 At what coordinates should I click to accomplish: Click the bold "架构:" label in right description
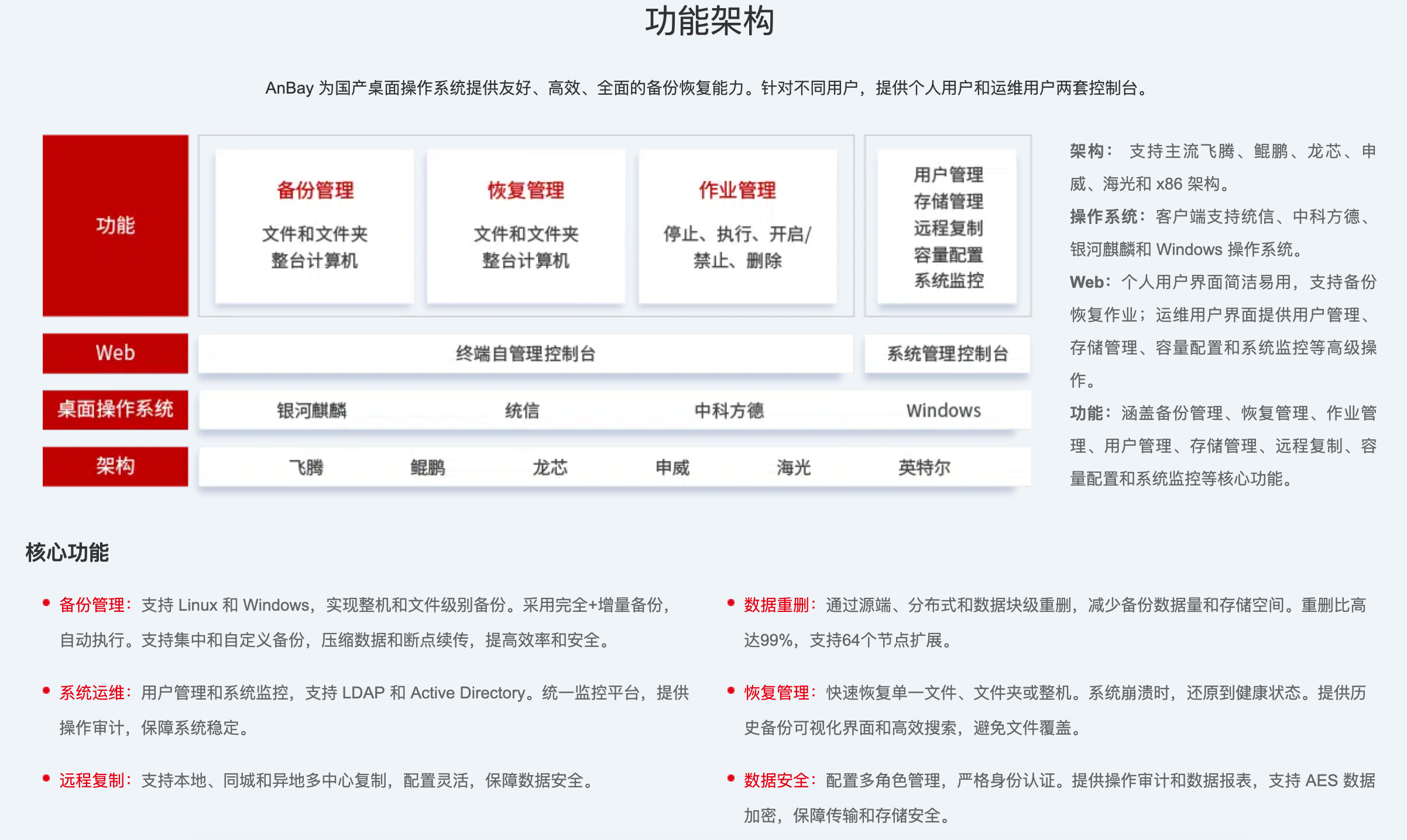pyautogui.click(x=1091, y=152)
